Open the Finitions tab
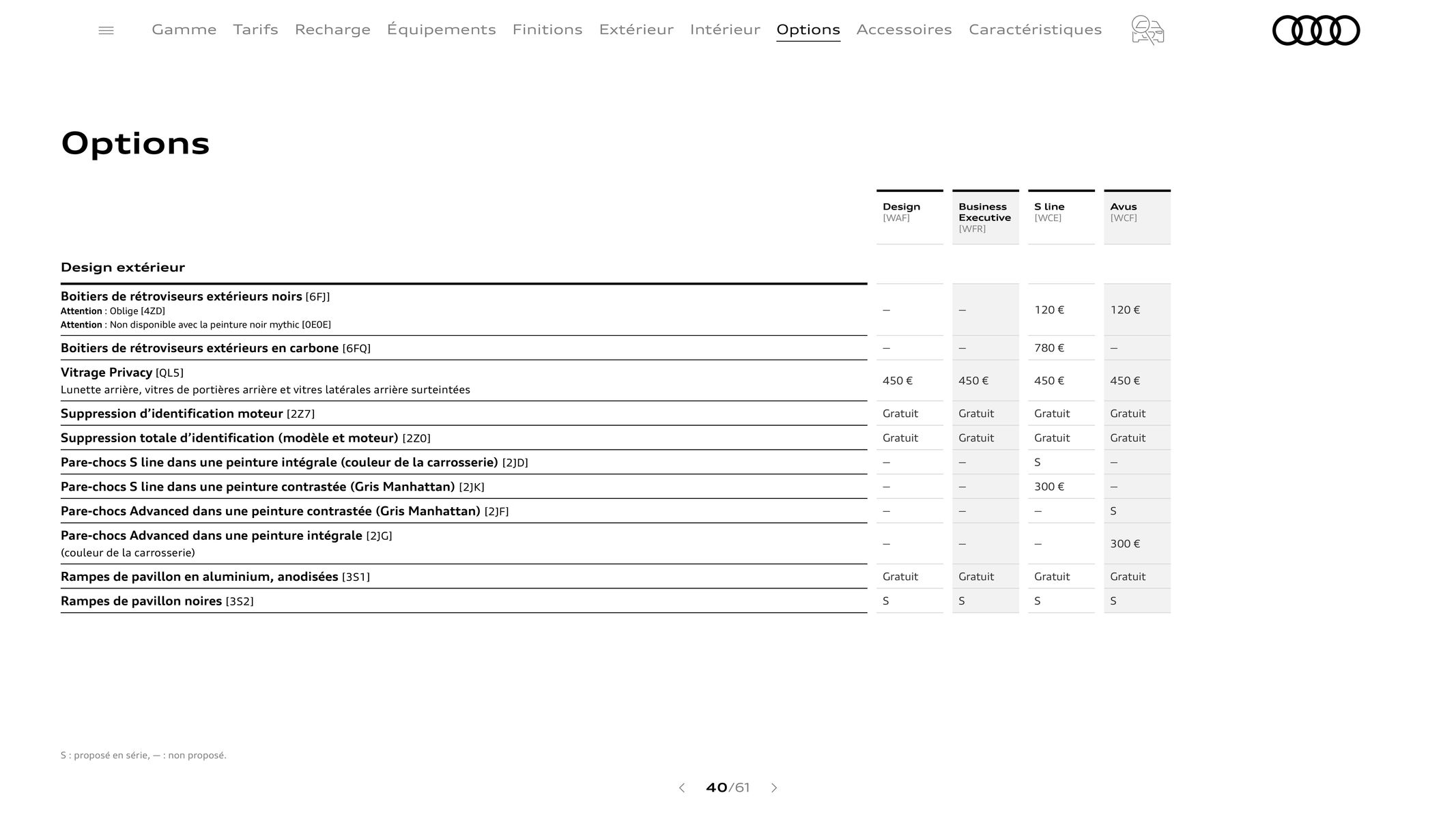Viewport: 1456px width, 819px height. (x=547, y=29)
